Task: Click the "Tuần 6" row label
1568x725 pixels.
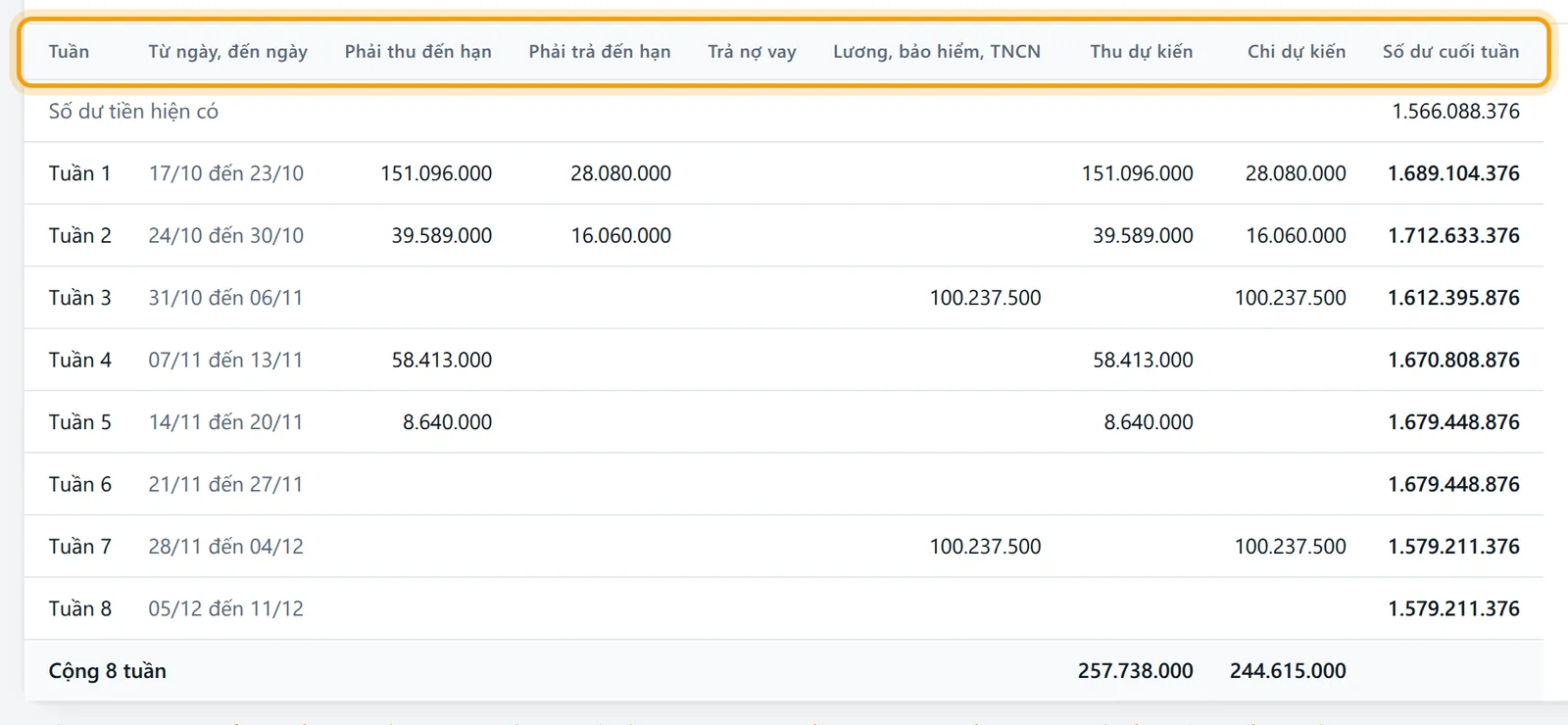Action: [80, 485]
